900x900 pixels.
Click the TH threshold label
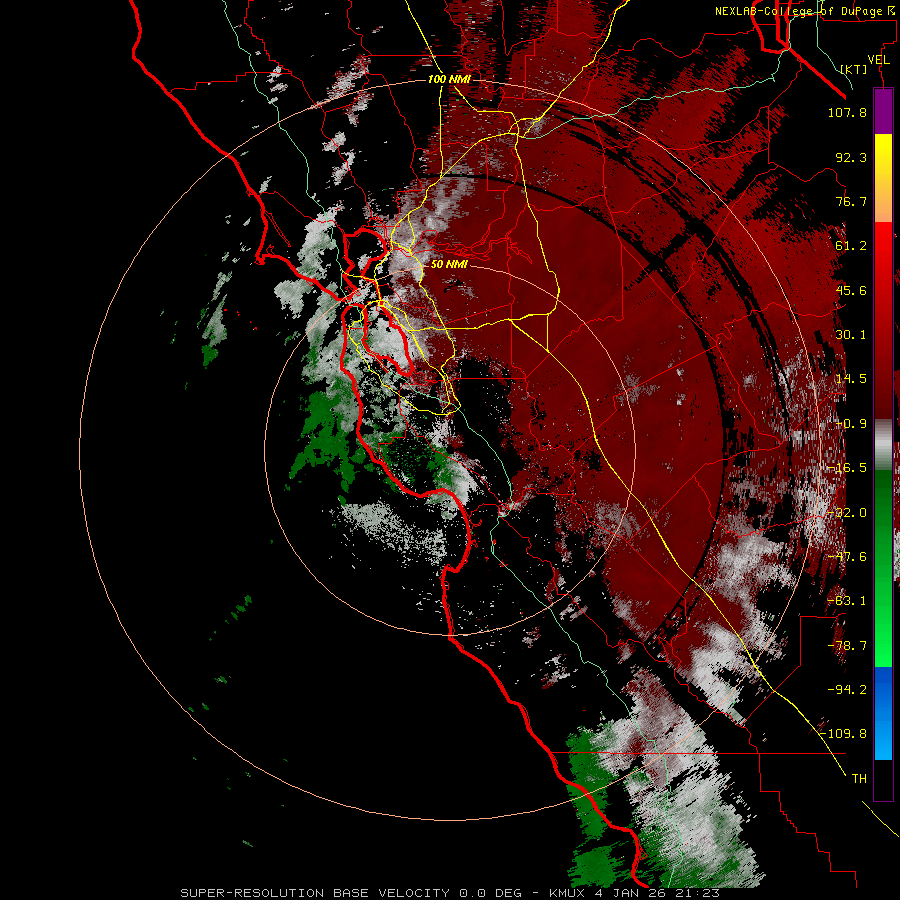tap(859, 779)
